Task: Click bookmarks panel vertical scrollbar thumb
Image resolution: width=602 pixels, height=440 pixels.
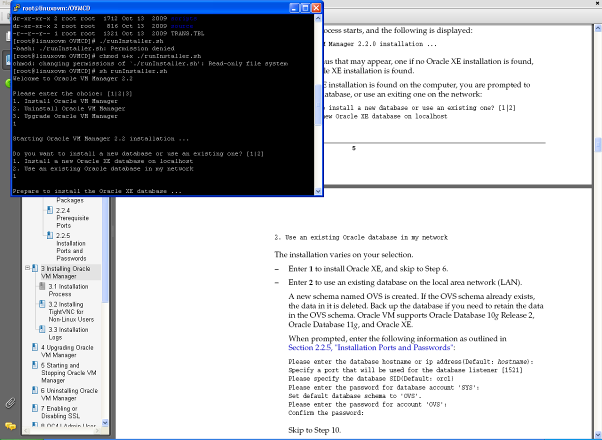Action: (x=105, y=250)
